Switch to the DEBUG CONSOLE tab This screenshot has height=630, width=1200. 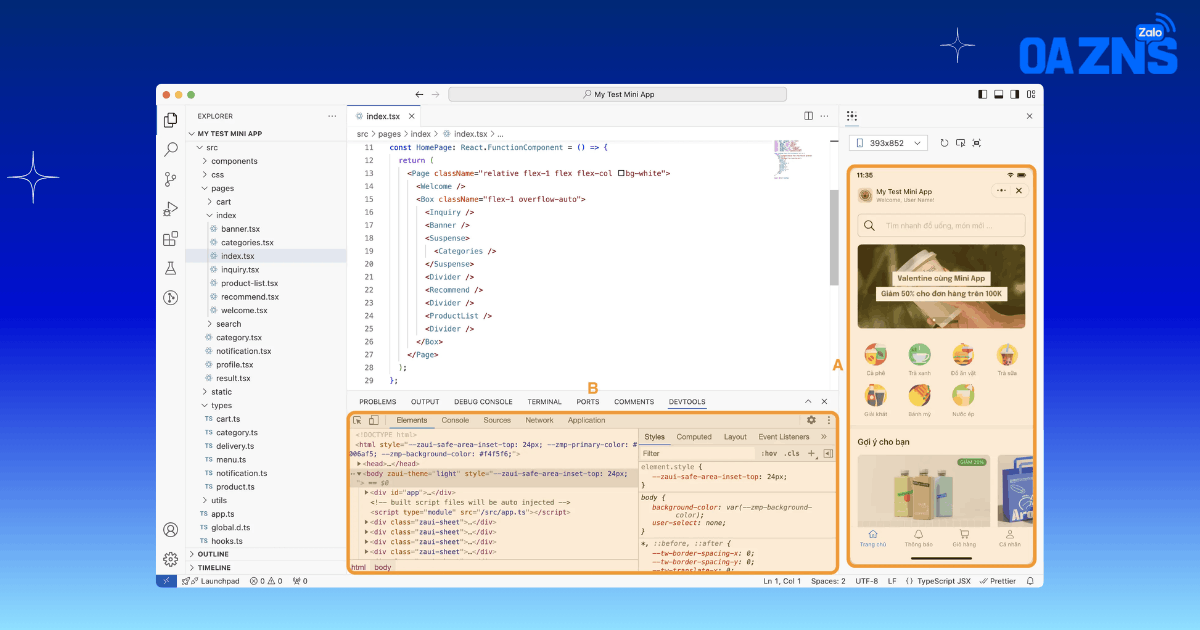(483, 402)
